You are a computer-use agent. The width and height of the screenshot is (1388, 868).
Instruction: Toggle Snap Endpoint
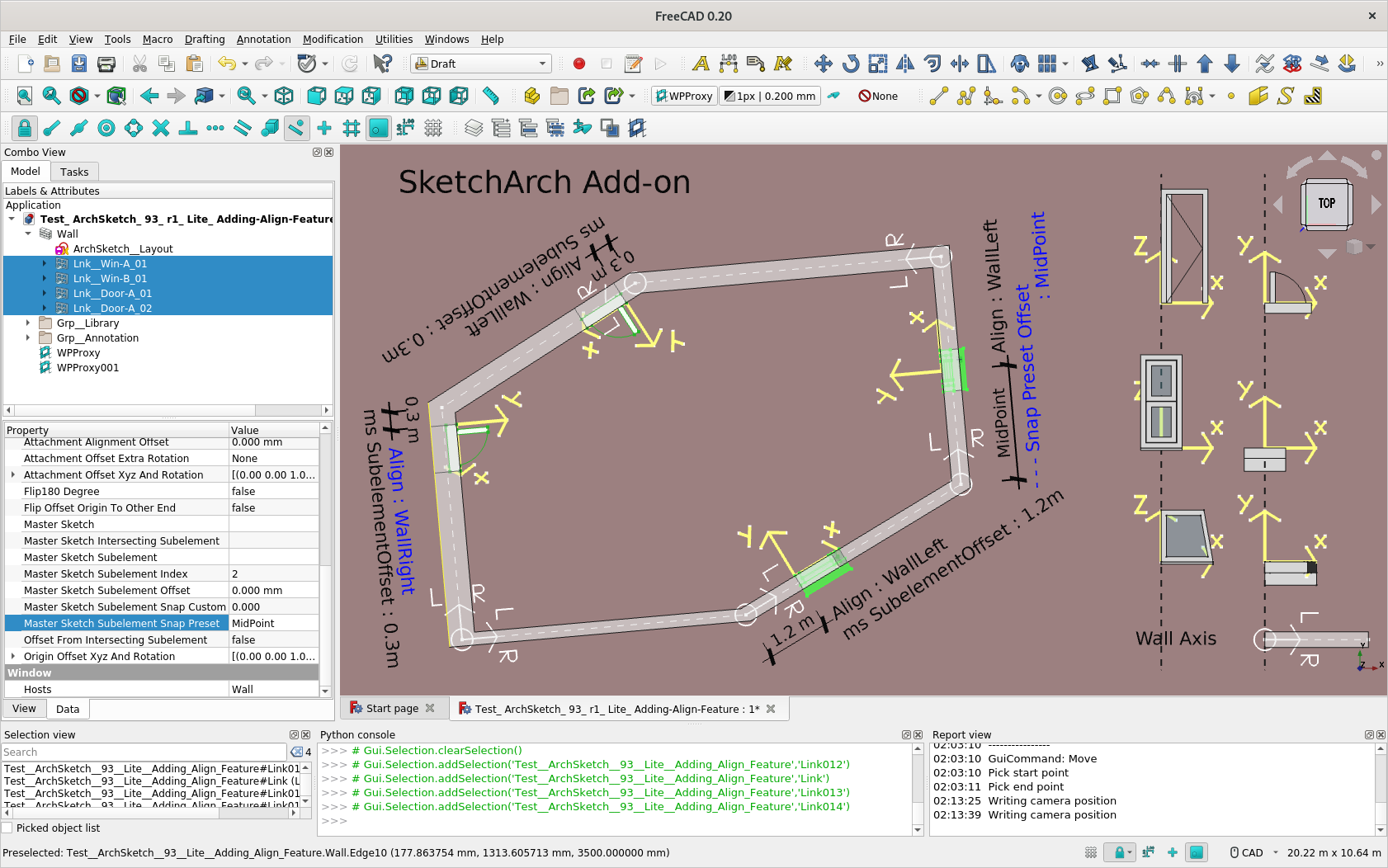52,128
